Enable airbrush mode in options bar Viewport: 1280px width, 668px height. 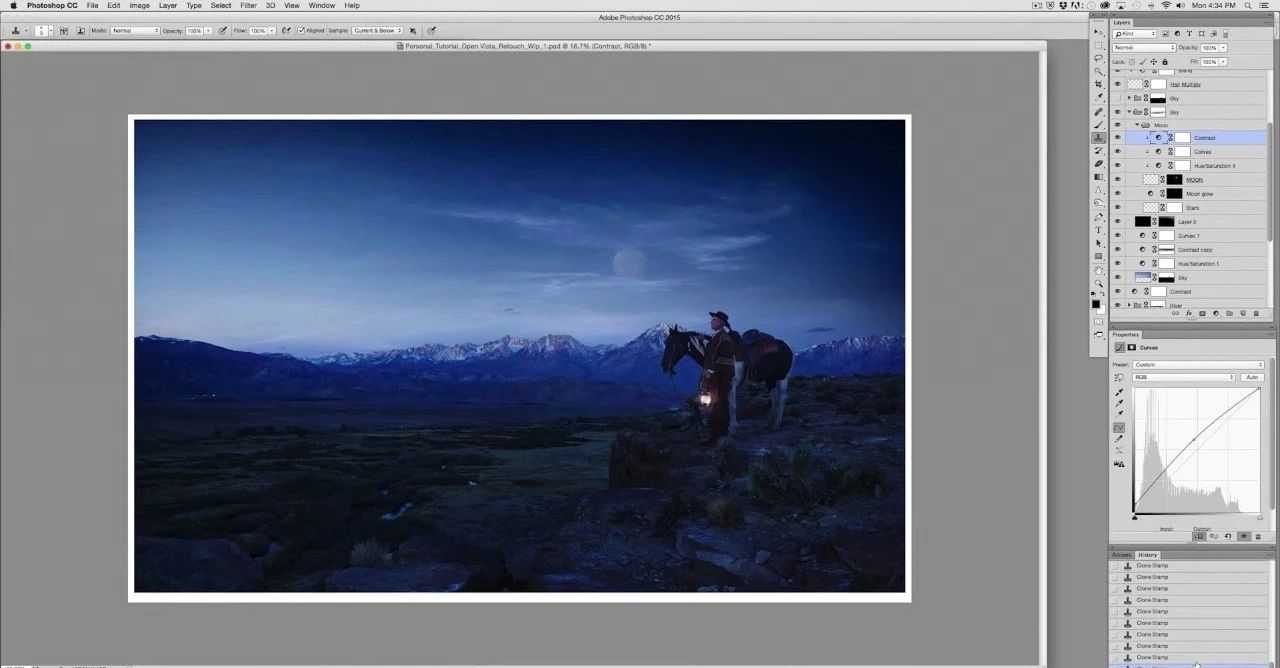click(286, 31)
